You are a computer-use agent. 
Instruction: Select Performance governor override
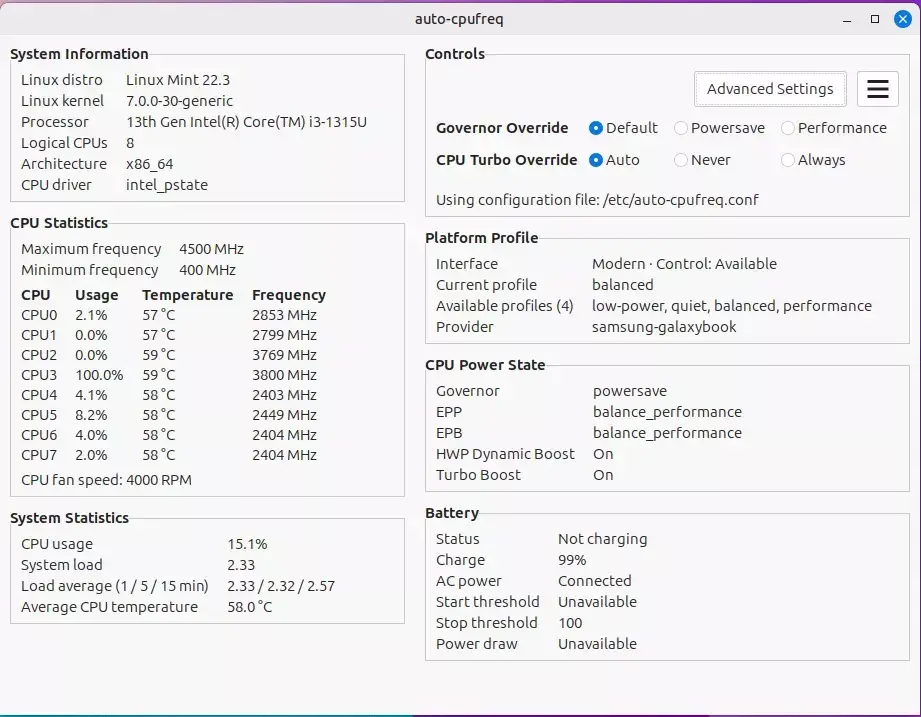(x=833, y=128)
